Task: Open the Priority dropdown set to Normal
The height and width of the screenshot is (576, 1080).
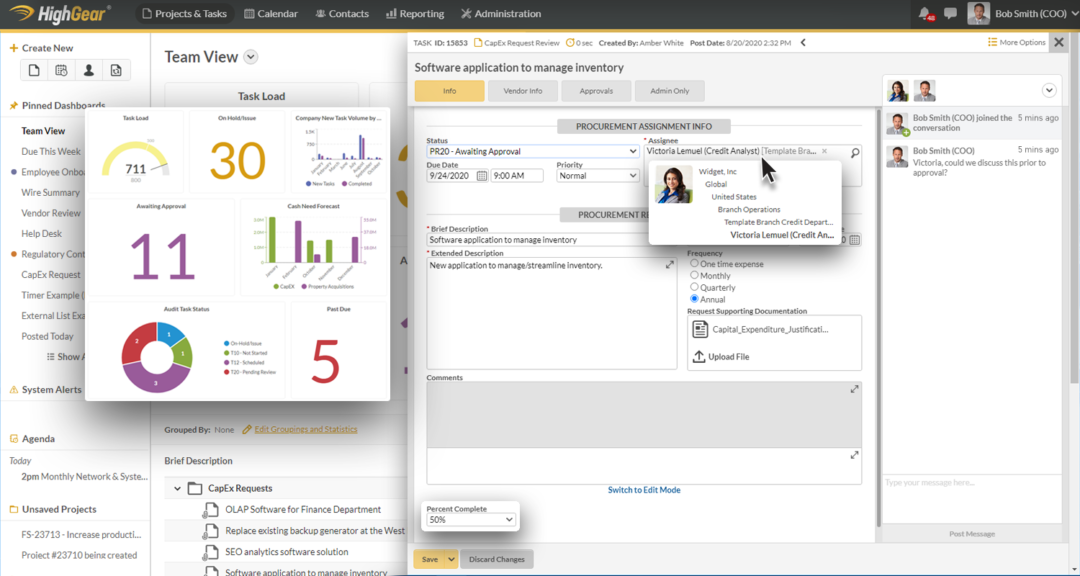Action: [598, 175]
